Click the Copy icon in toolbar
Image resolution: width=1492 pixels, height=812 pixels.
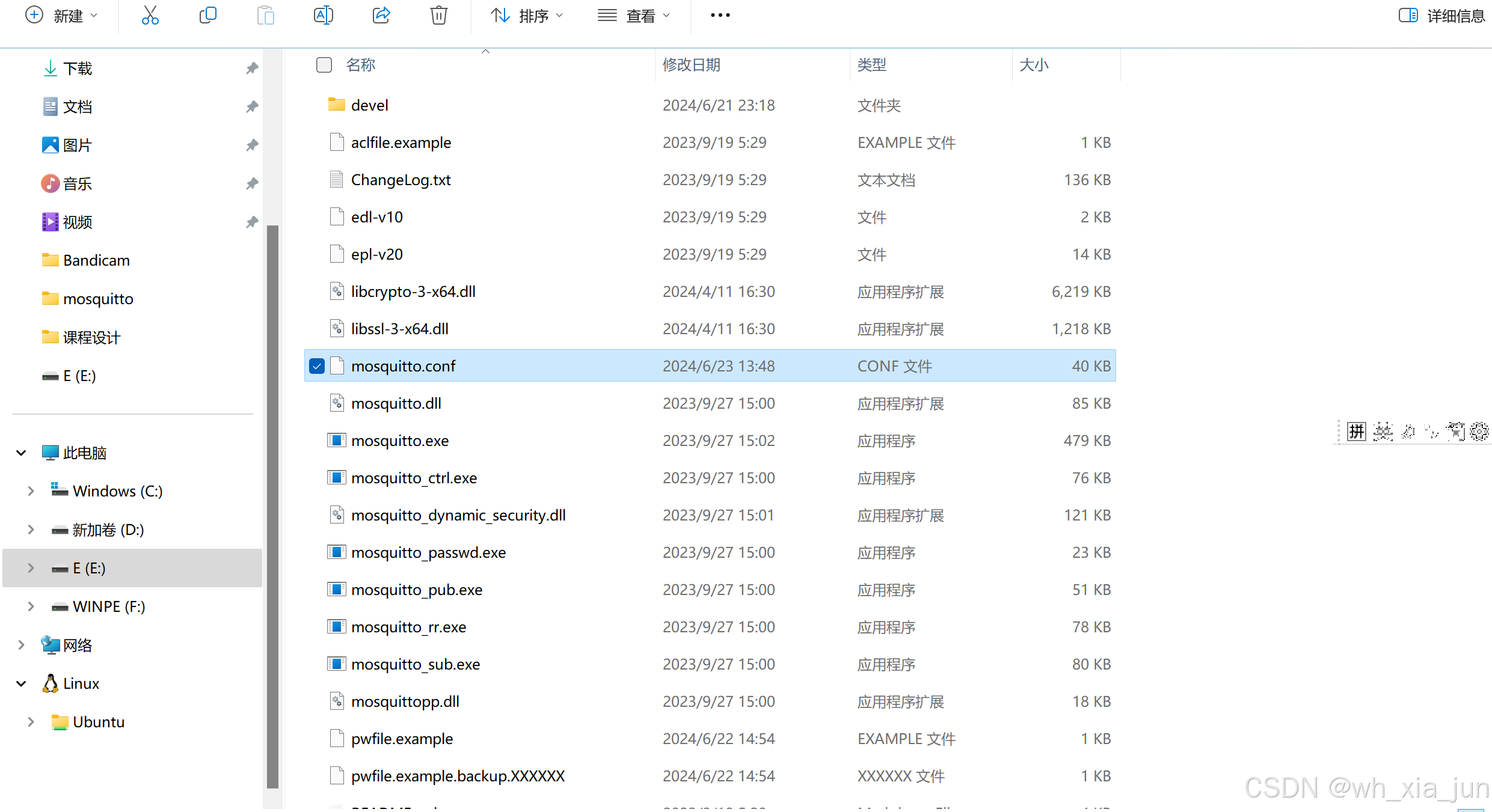(x=207, y=16)
